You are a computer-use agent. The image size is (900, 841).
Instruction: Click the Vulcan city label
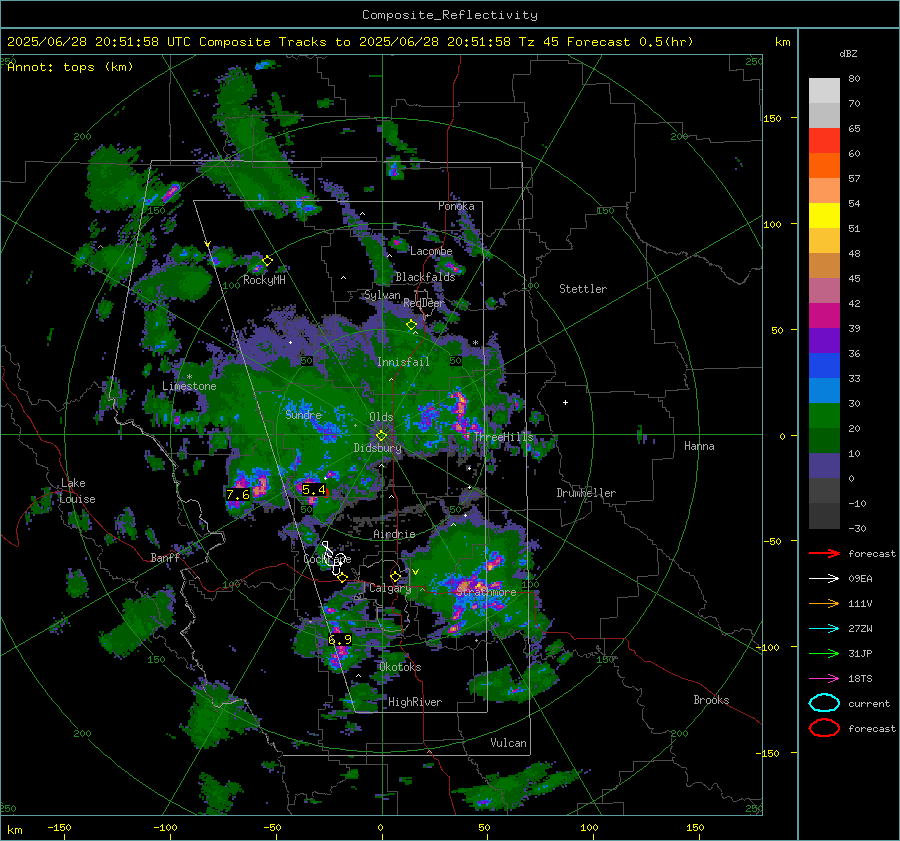point(509,743)
